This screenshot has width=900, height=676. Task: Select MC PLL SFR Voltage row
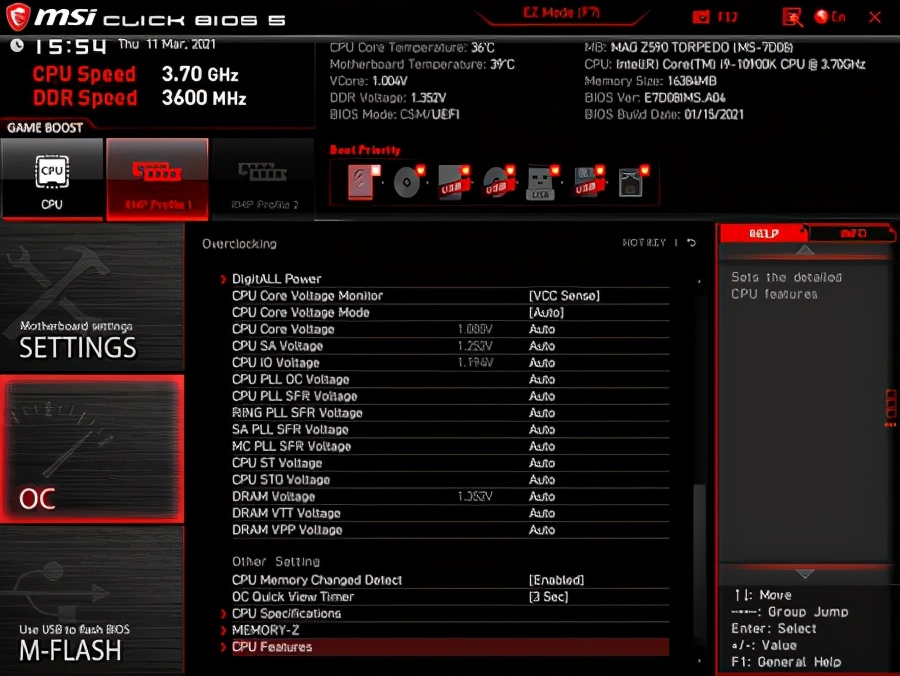(451, 446)
